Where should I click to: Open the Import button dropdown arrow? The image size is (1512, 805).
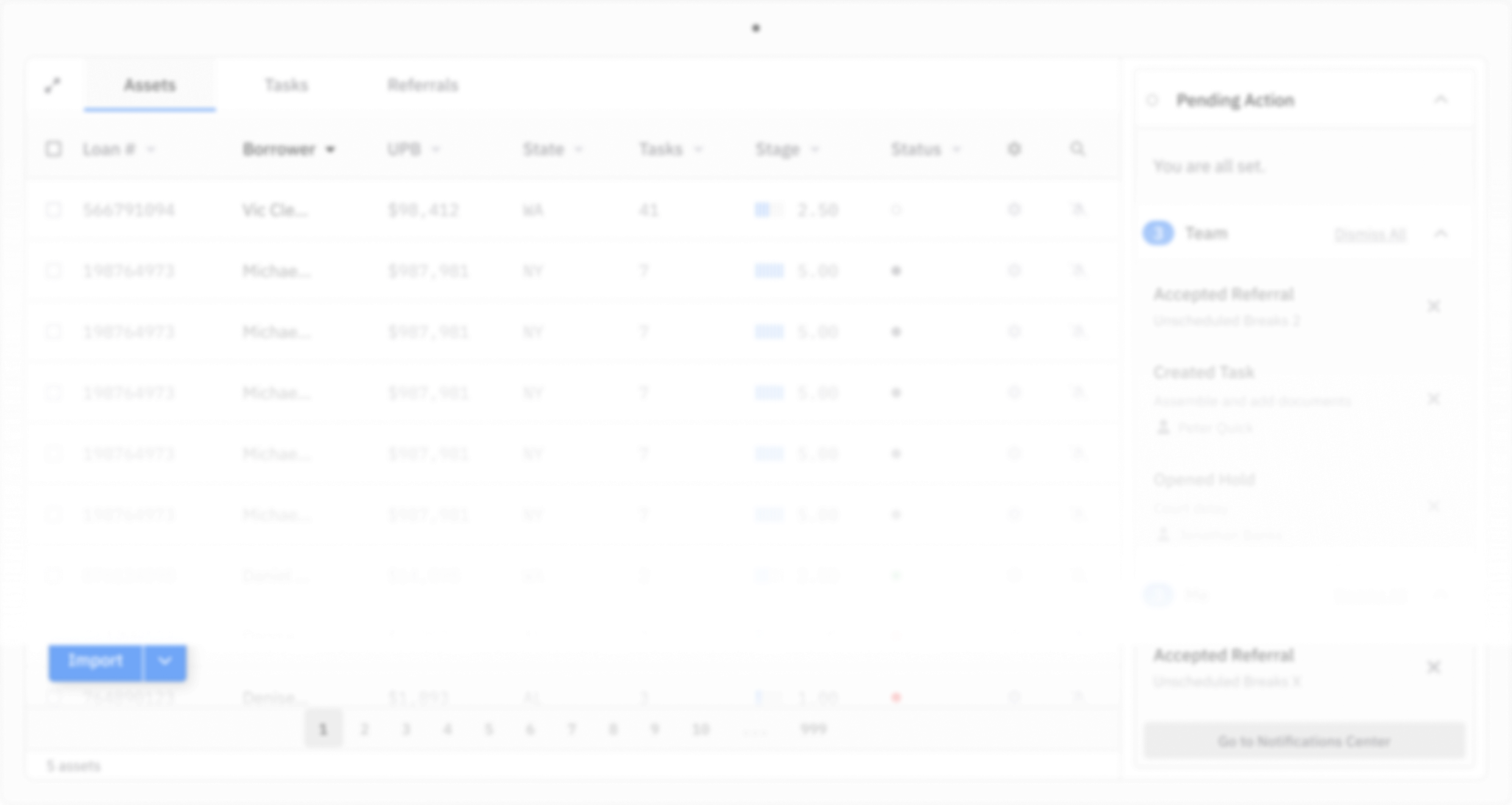pyautogui.click(x=165, y=661)
